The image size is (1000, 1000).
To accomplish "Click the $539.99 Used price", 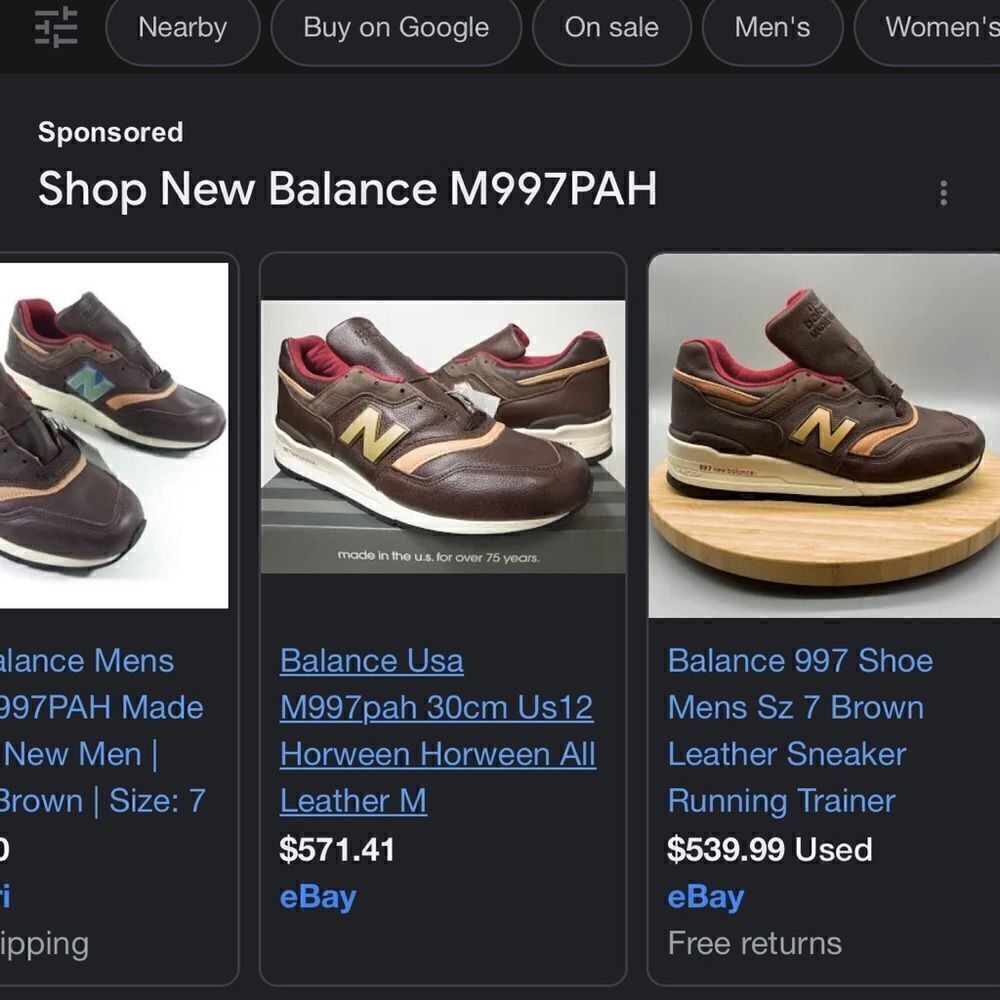I will [769, 849].
